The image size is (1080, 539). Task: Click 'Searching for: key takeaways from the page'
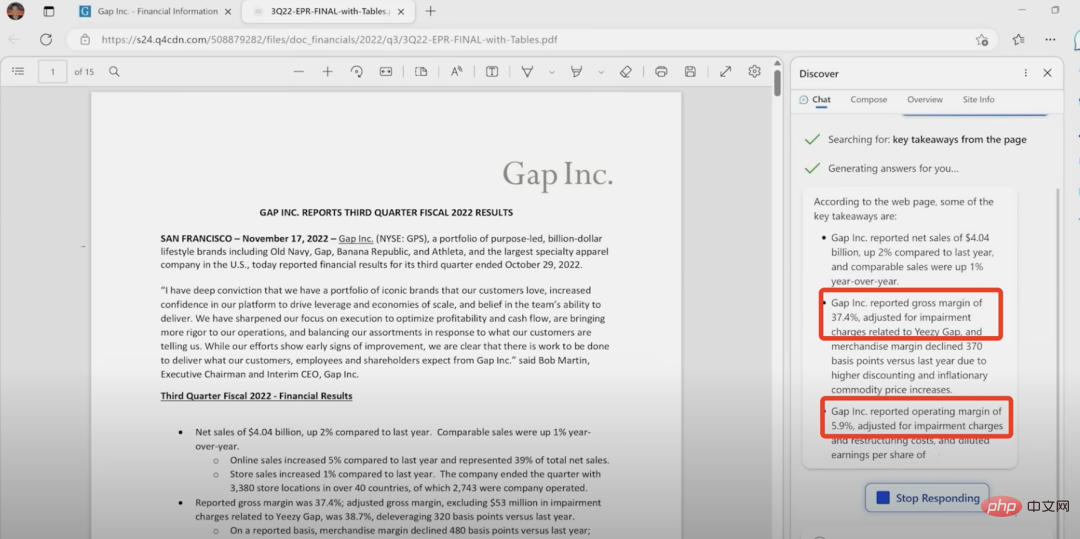click(927, 140)
